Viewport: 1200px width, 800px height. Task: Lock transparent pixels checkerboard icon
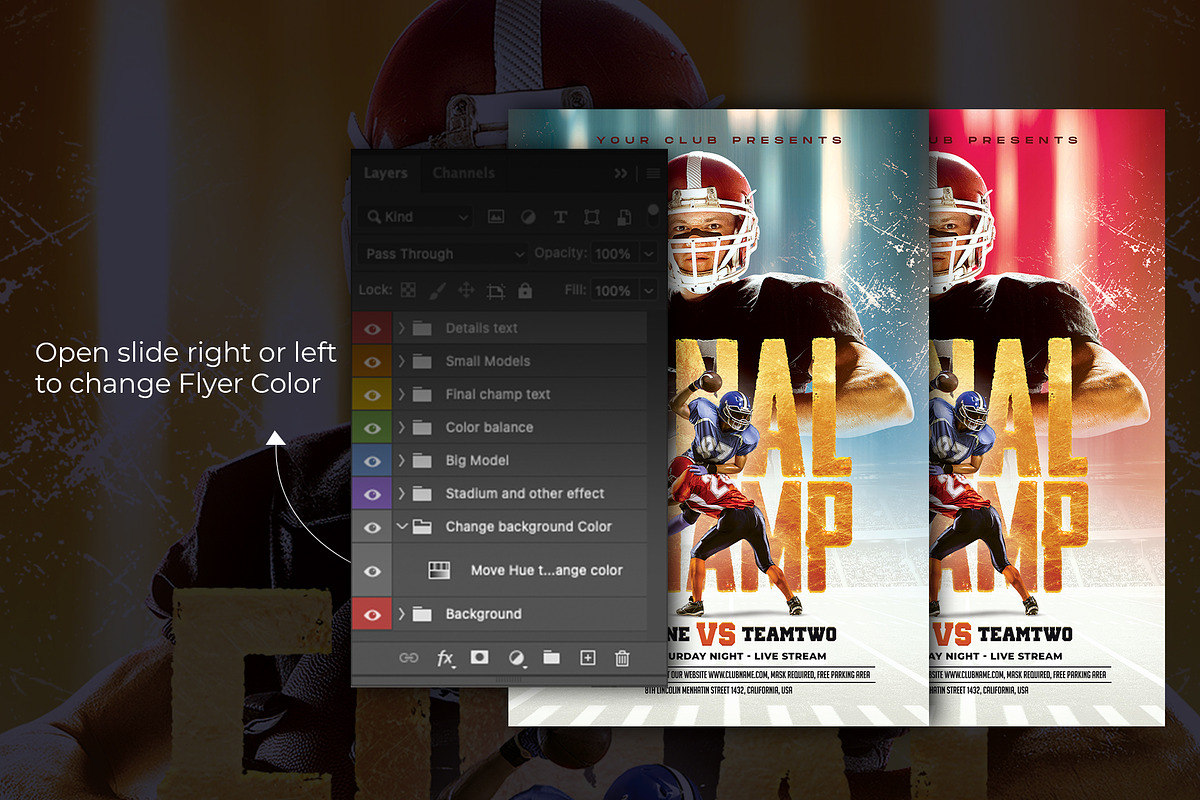(408, 290)
